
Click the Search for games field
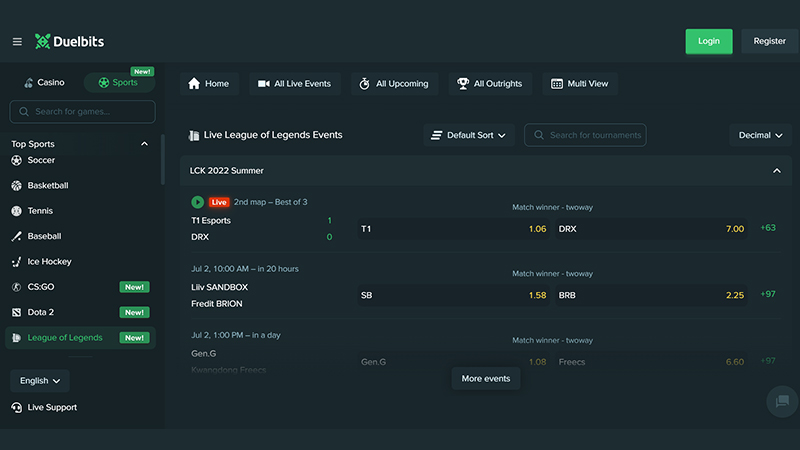tap(83, 111)
